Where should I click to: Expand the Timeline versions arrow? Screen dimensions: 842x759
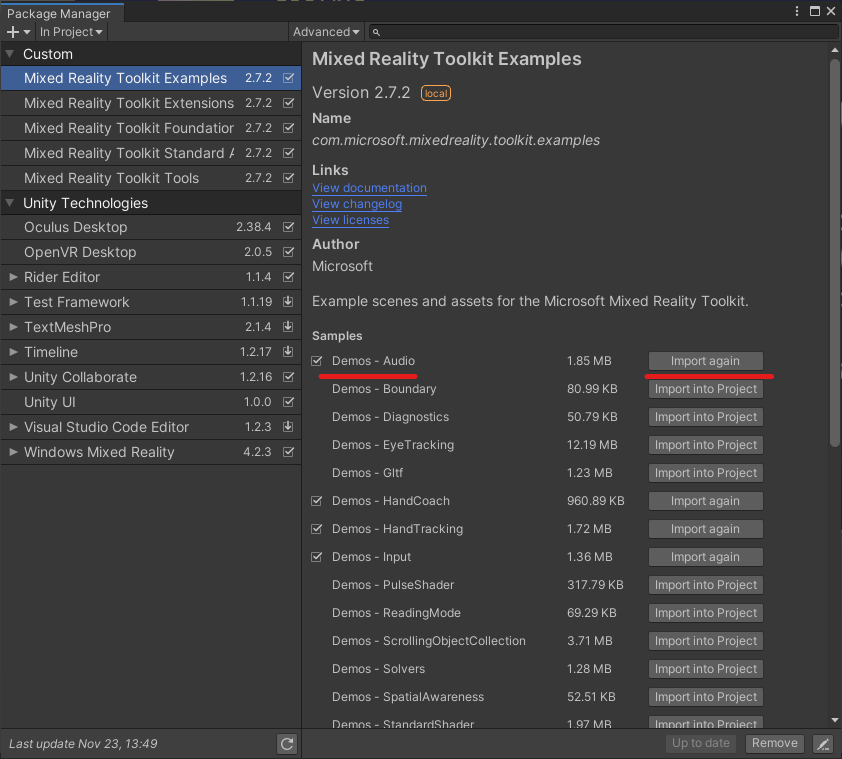13,352
